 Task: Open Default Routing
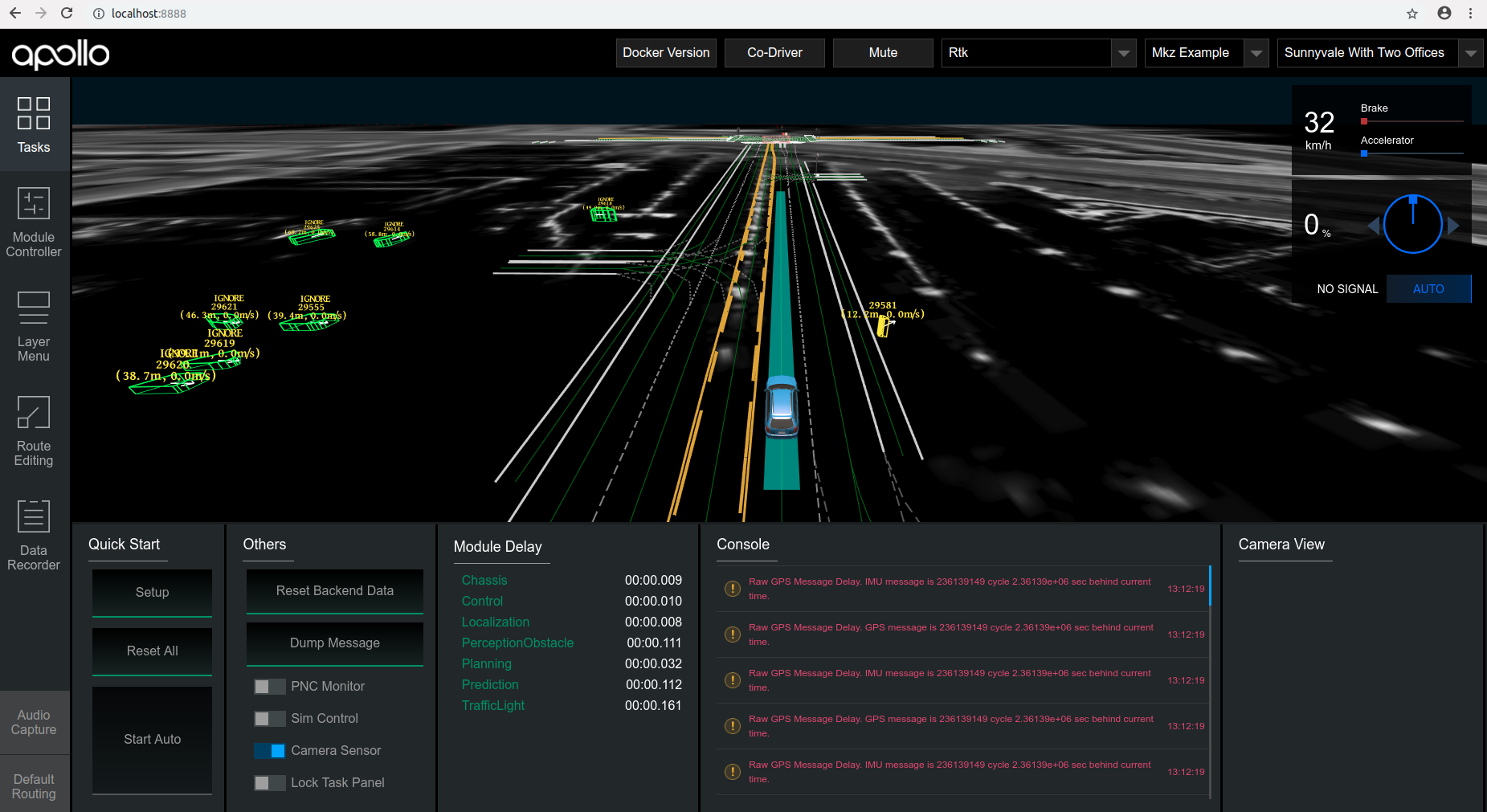[x=34, y=785]
